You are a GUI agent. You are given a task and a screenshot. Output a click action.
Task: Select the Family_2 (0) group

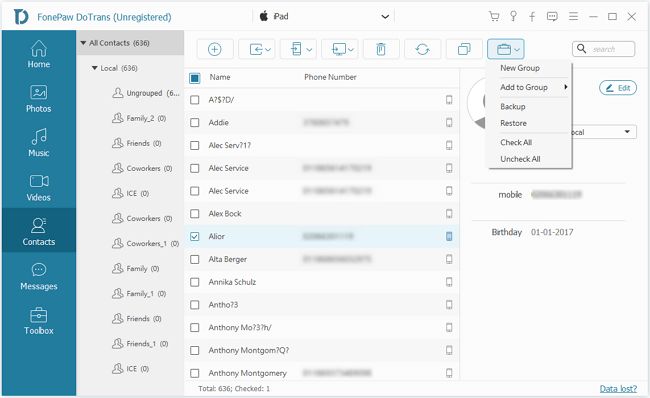pyautogui.click(x=139, y=118)
